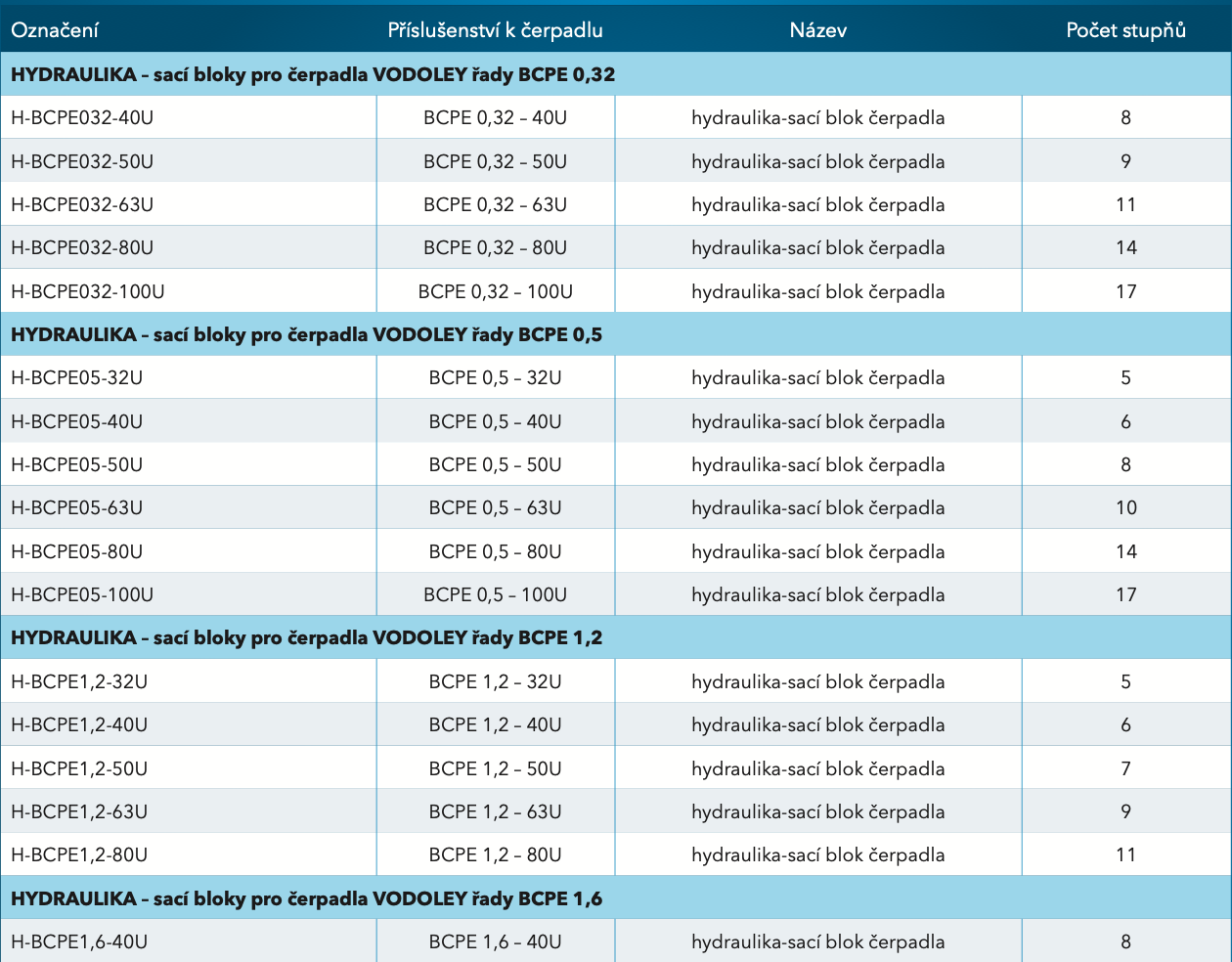Click the Příslušenství k čerpadlu column header
The height and width of the screenshot is (962, 1232).
496,30
